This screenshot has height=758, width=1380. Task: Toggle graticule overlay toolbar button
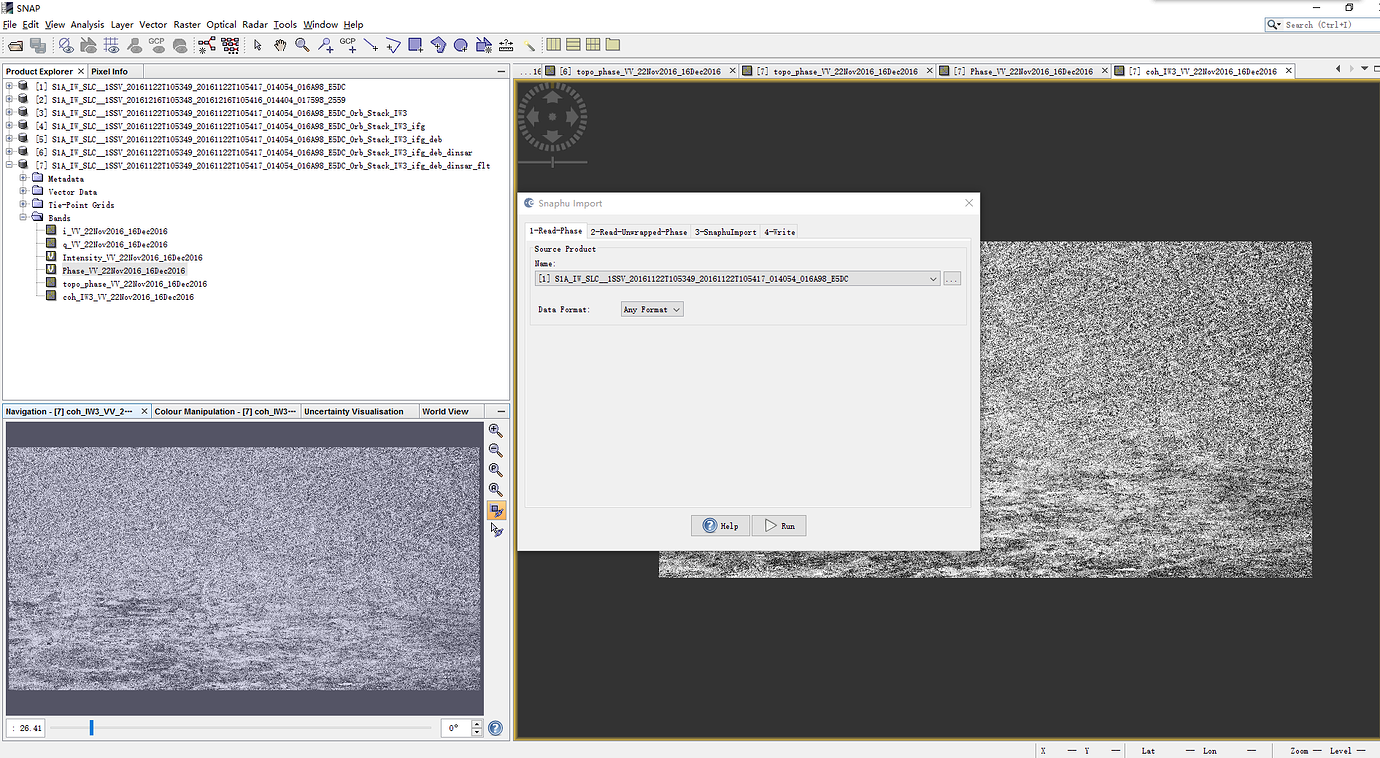112,45
